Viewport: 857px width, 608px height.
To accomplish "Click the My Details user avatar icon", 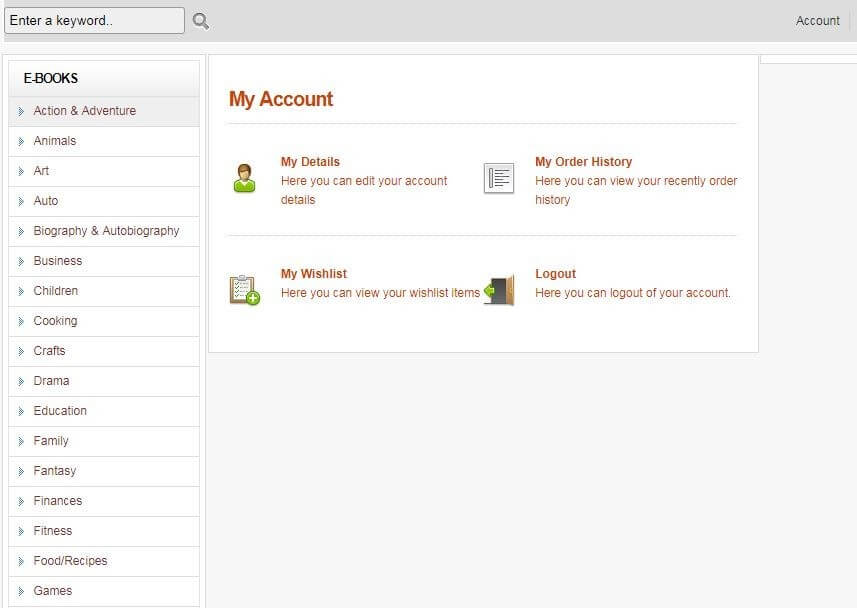I will pyautogui.click(x=244, y=178).
